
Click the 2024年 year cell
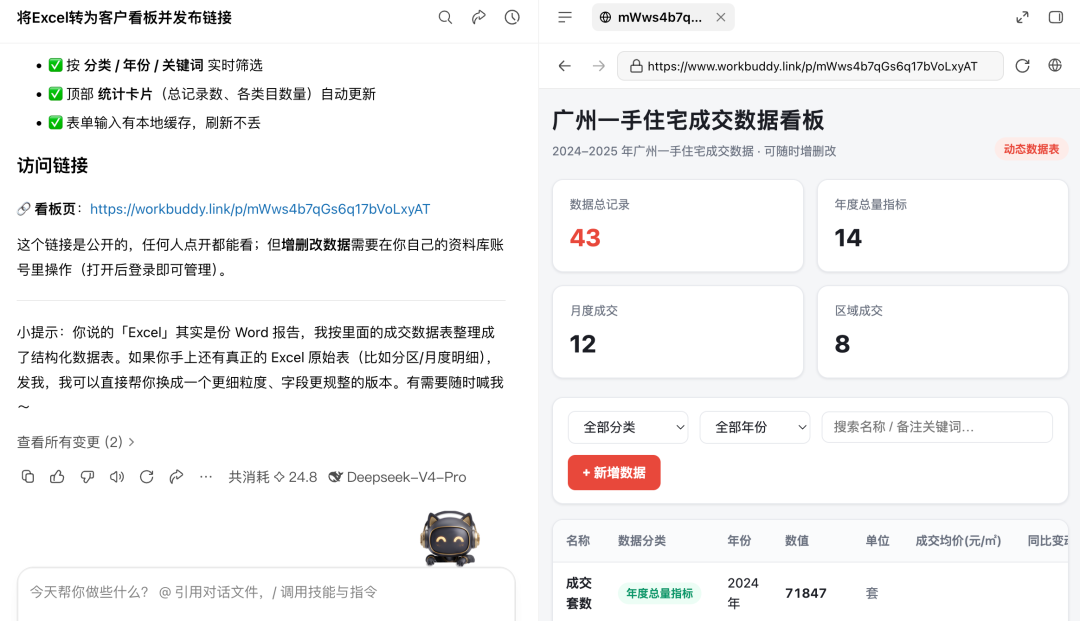tap(743, 593)
